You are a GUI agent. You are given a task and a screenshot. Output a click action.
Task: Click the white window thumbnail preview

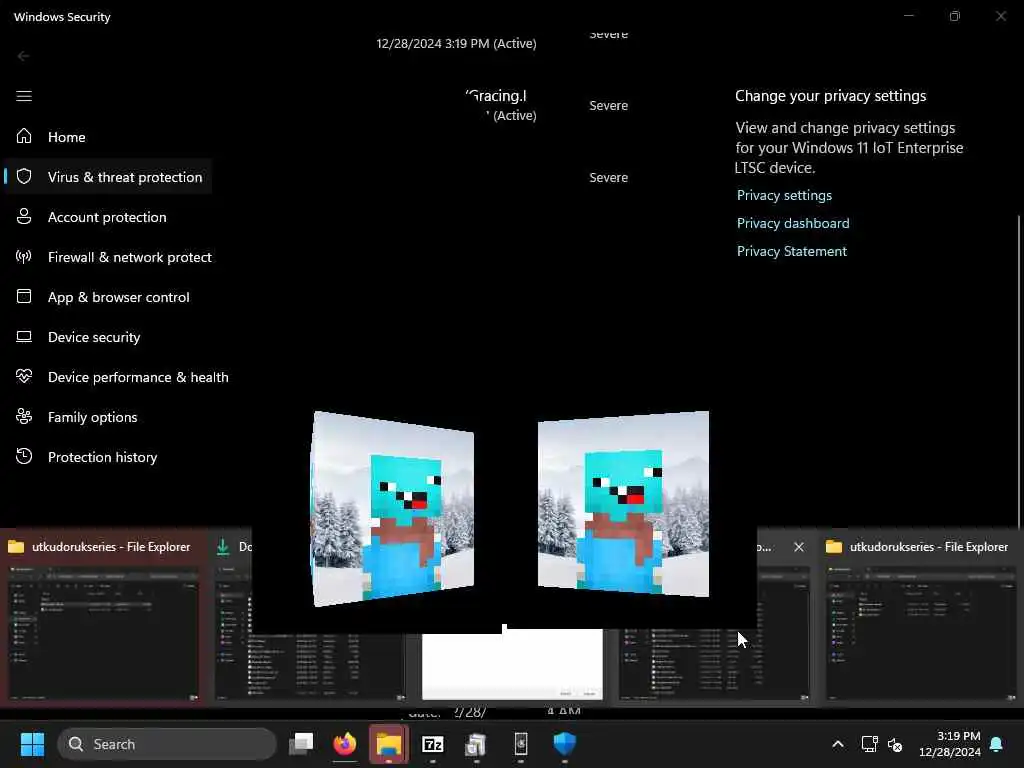coord(512,665)
